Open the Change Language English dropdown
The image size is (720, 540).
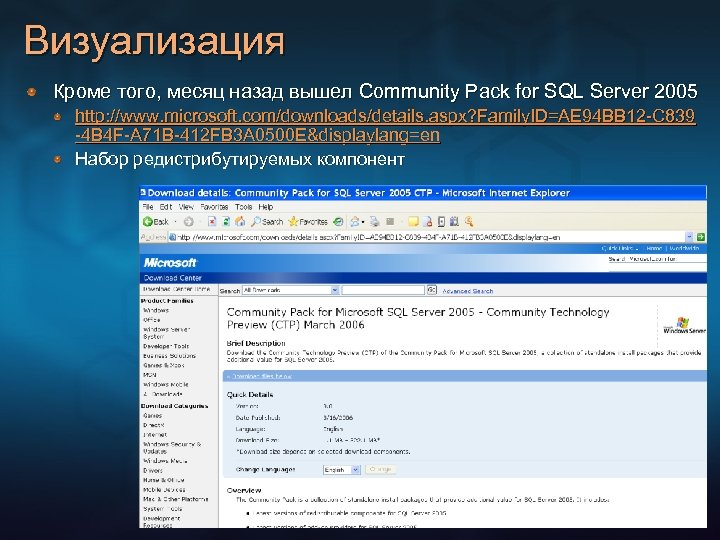coord(341,470)
